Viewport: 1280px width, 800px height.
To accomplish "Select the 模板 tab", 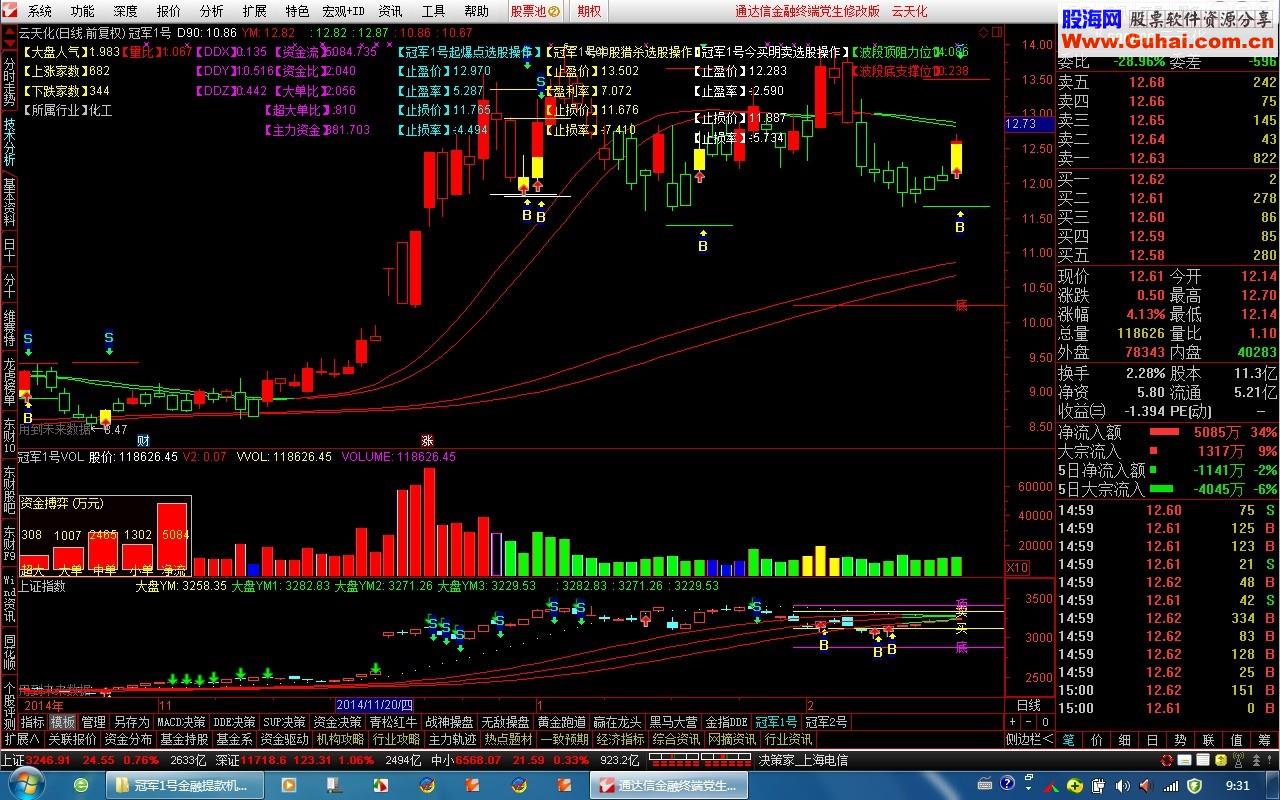I will pyautogui.click(x=63, y=721).
